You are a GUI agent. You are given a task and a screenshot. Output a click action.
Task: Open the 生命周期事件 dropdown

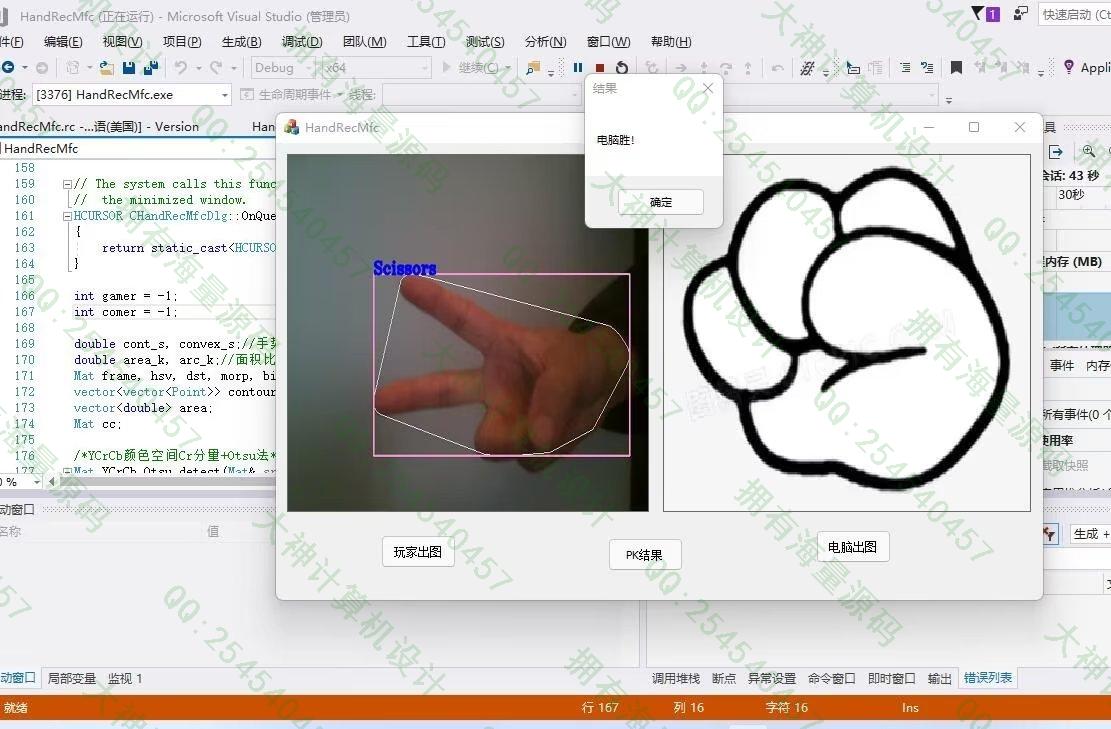(291, 95)
